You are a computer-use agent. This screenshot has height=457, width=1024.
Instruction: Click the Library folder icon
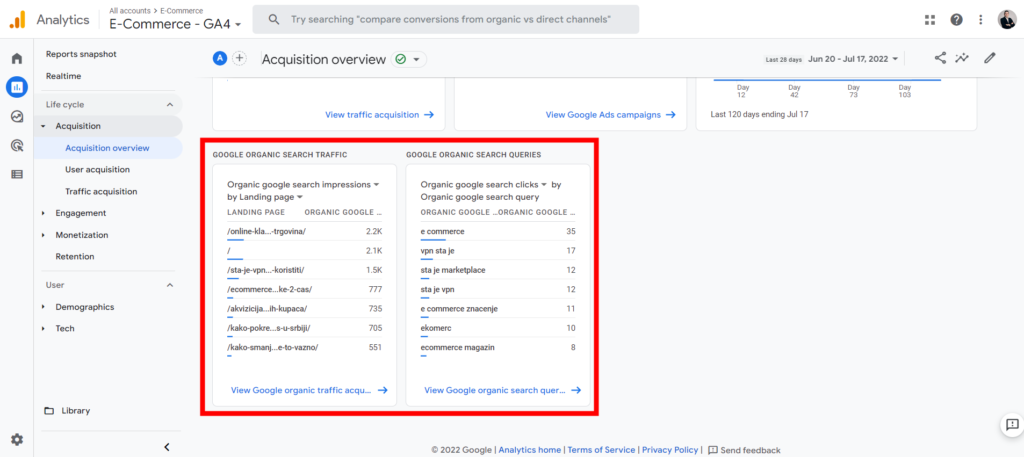tap(49, 411)
